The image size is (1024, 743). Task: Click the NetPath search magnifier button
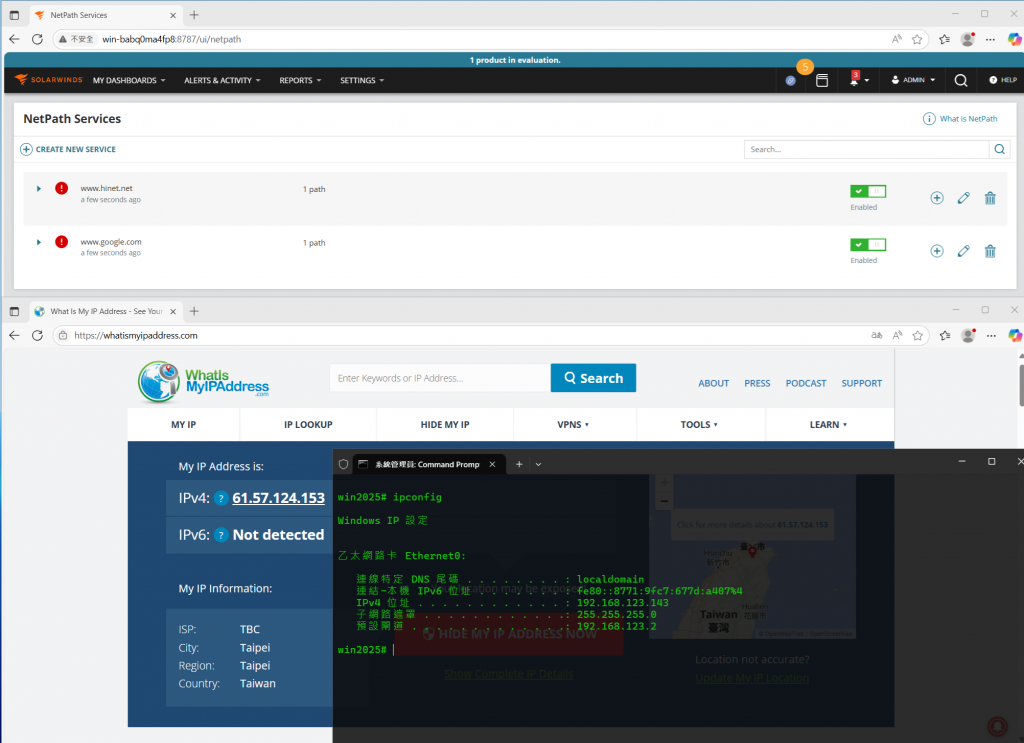(x=999, y=150)
